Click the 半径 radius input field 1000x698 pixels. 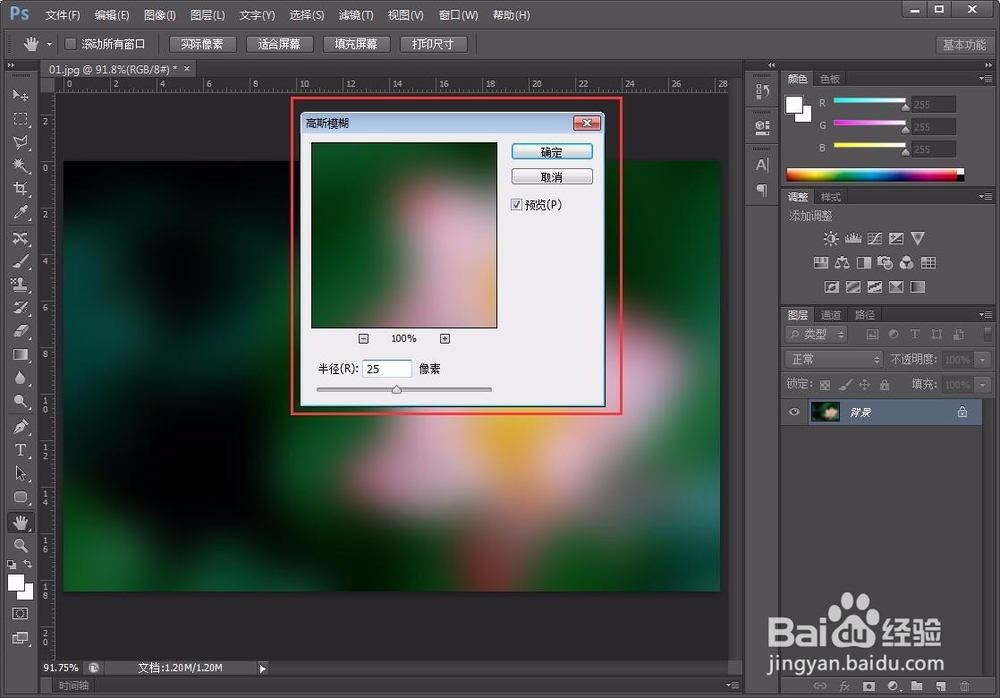point(386,367)
